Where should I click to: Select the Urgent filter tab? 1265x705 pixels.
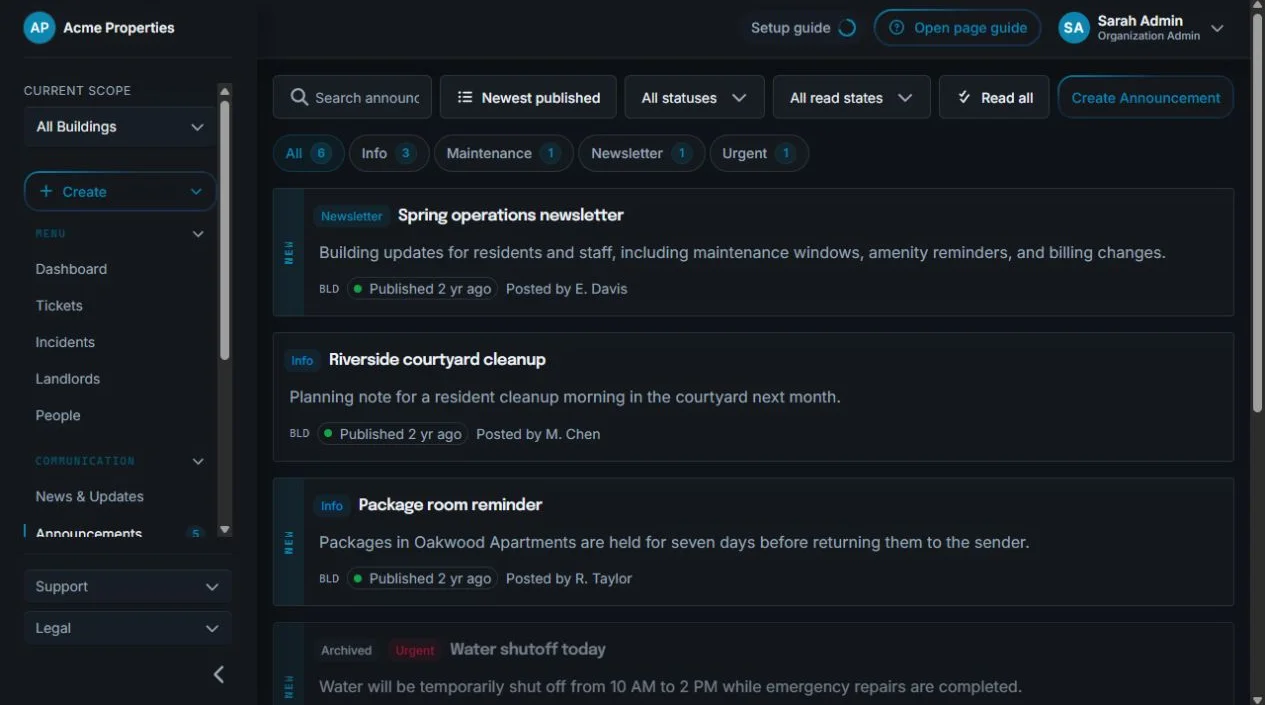[x=759, y=153]
